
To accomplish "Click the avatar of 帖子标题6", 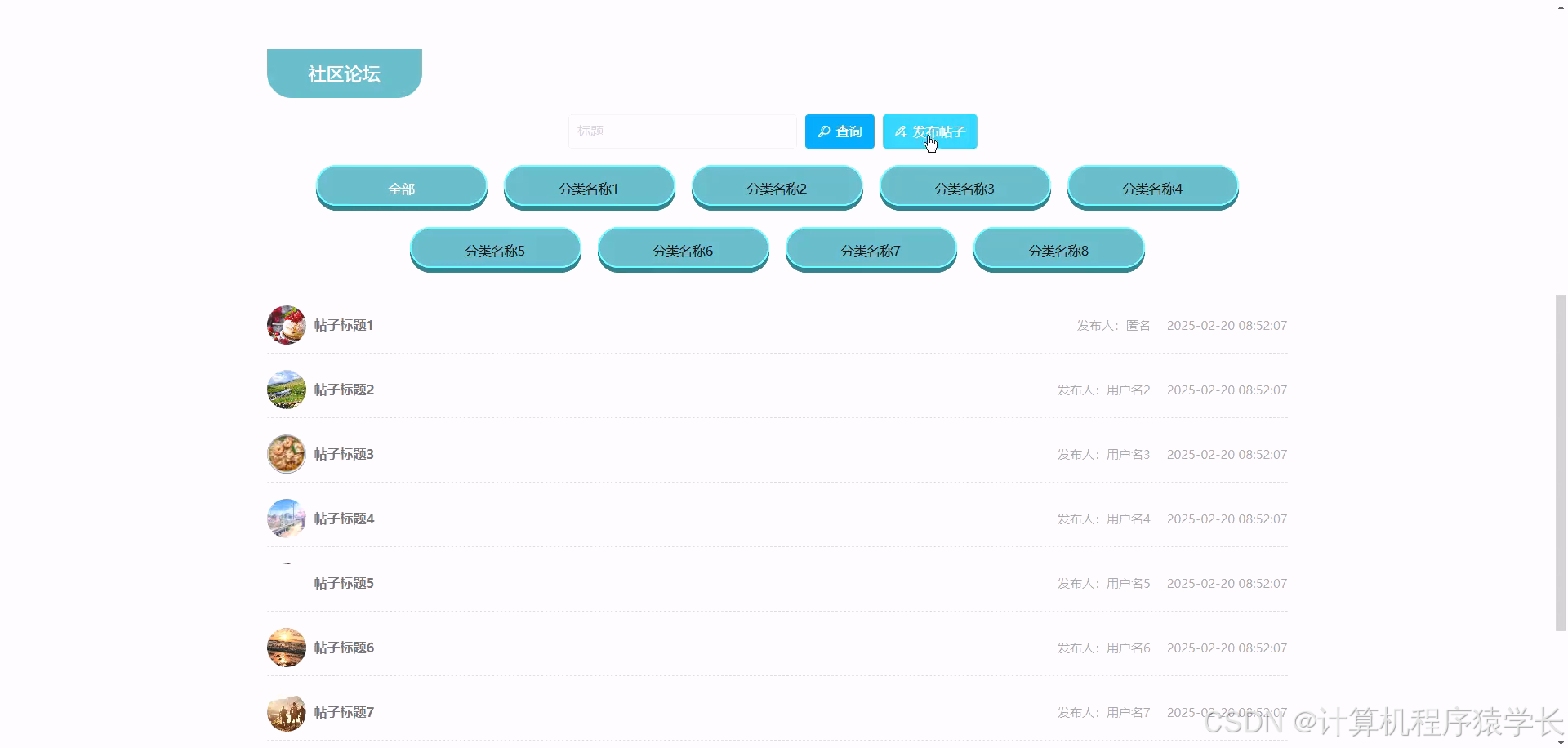I will click(x=287, y=648).
